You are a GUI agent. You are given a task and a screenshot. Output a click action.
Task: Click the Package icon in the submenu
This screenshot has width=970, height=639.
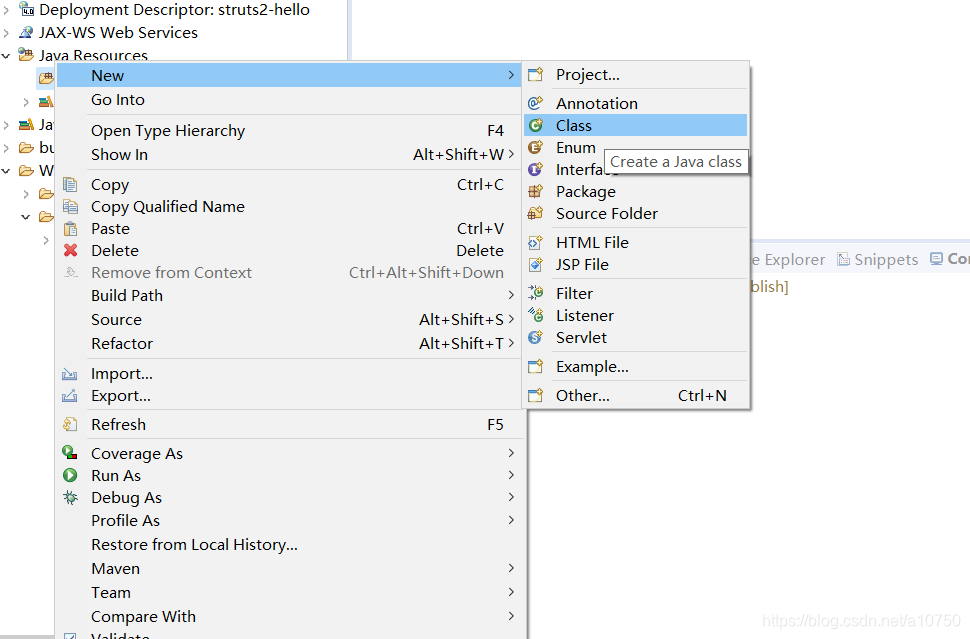[535, 191]
